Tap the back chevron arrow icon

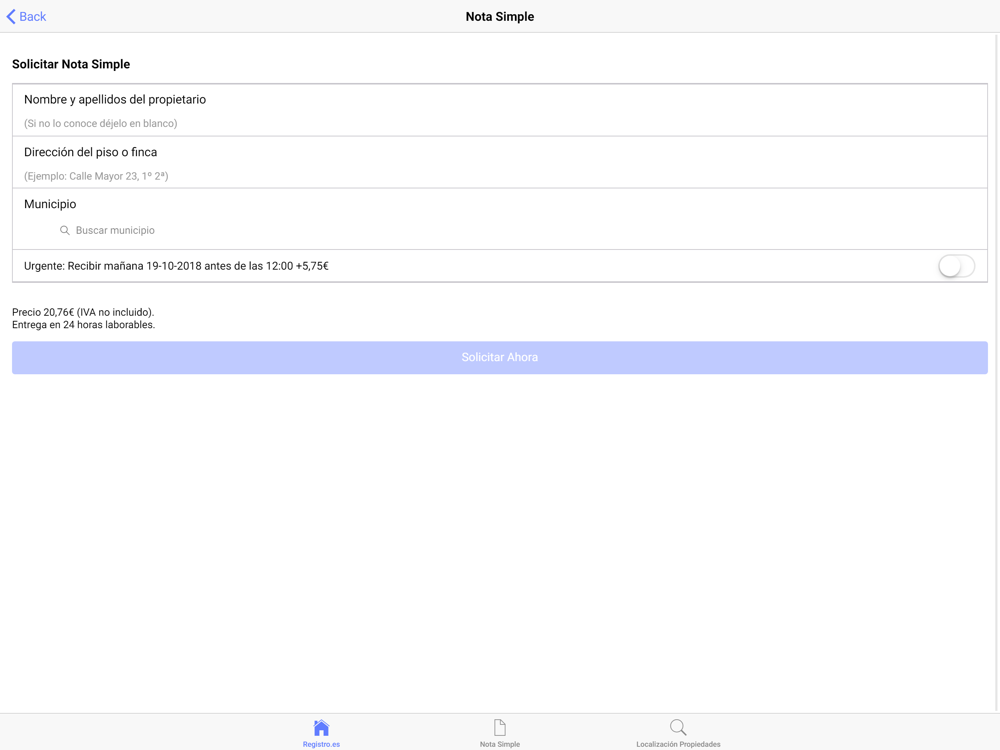(x=11, y=17)
